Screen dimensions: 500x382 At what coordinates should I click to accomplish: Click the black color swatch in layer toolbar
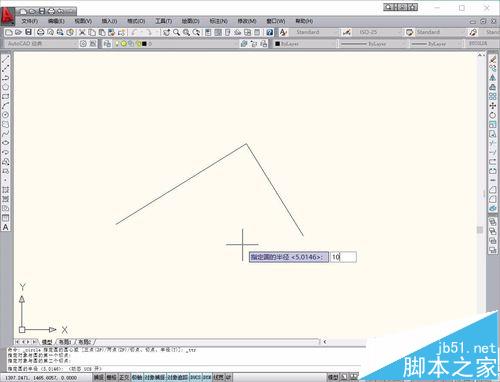pos(144,44)
